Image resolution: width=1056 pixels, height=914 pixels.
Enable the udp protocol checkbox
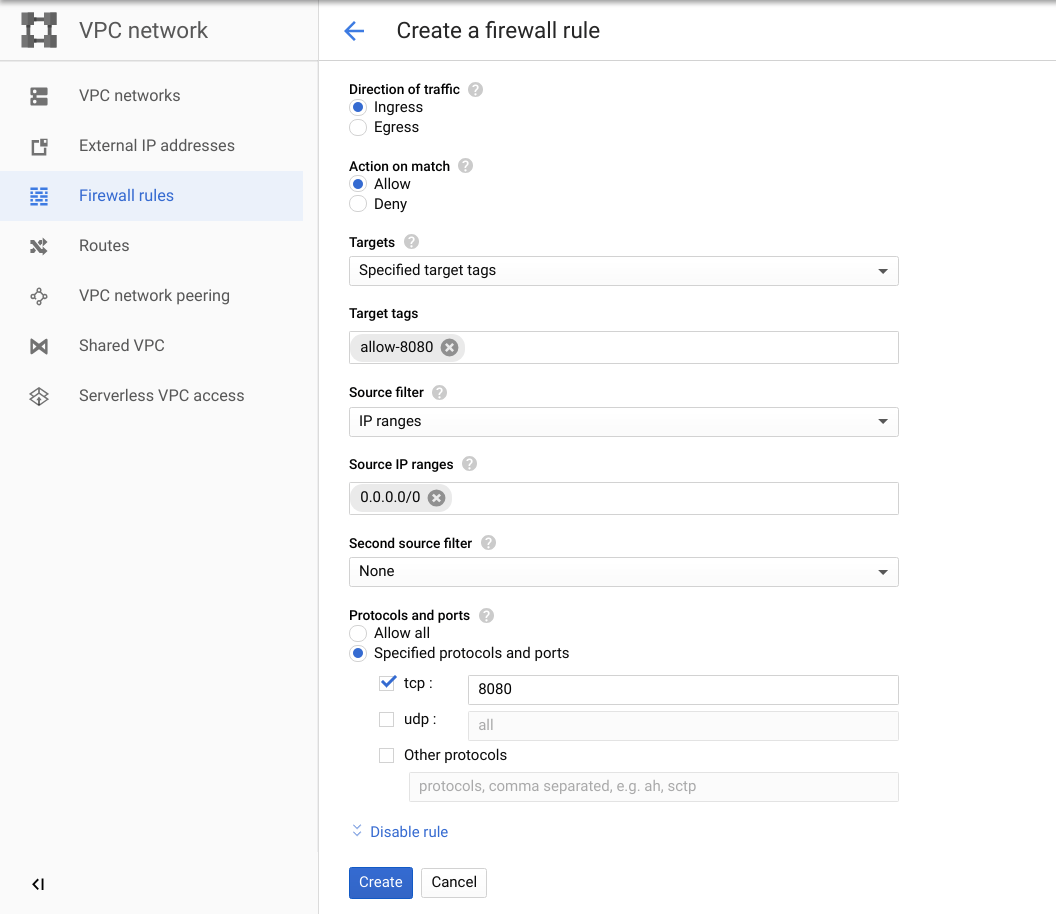pos(386,719)
